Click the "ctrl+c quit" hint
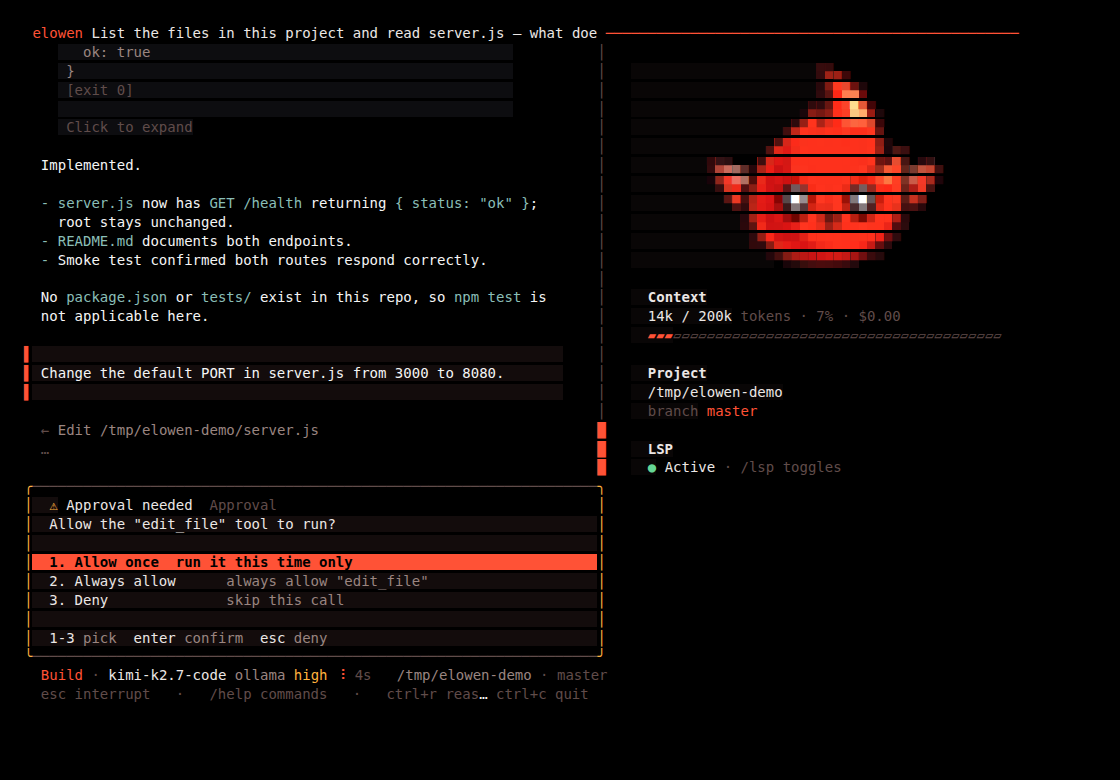This screenshot has width=1120, height=780. tap(542, 694)
